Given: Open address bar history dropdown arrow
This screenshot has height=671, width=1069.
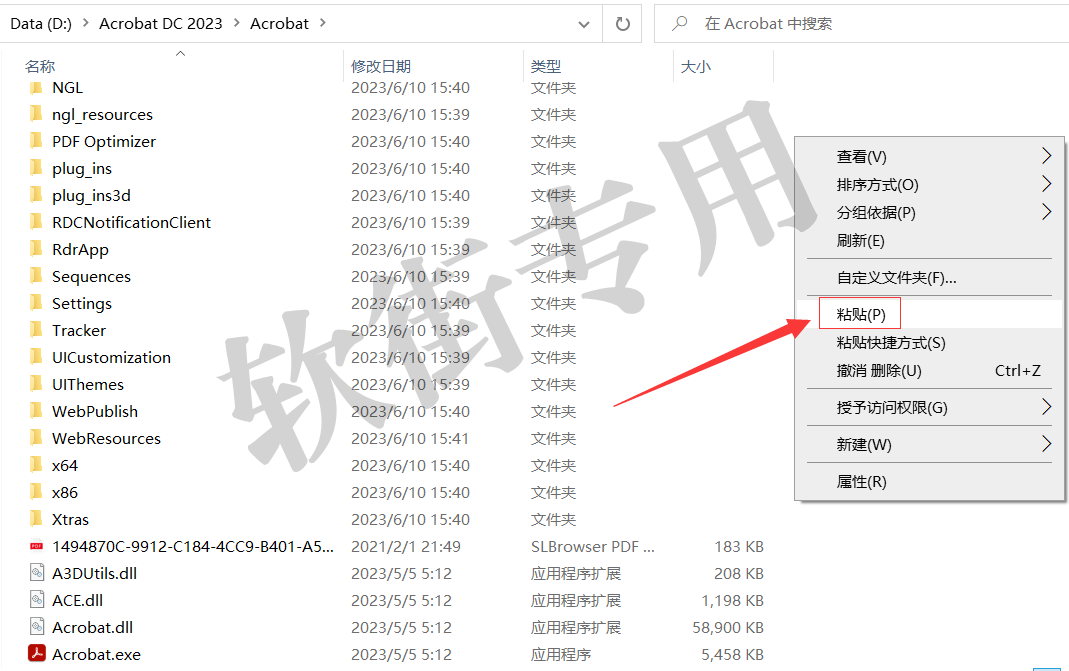Looking at the screenshot, I should (x=584, y=23).
